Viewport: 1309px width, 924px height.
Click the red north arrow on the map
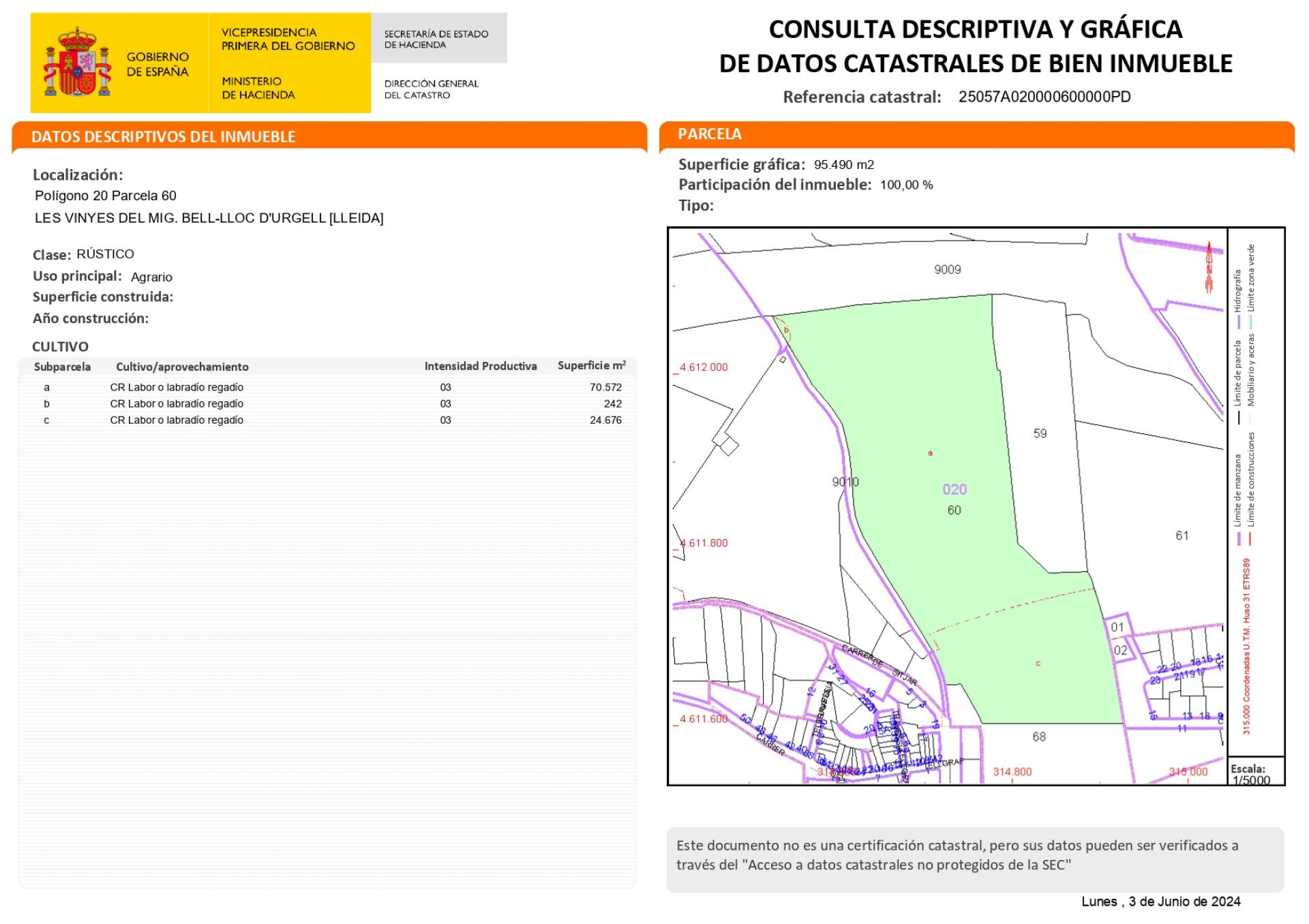click(1209, 268)
